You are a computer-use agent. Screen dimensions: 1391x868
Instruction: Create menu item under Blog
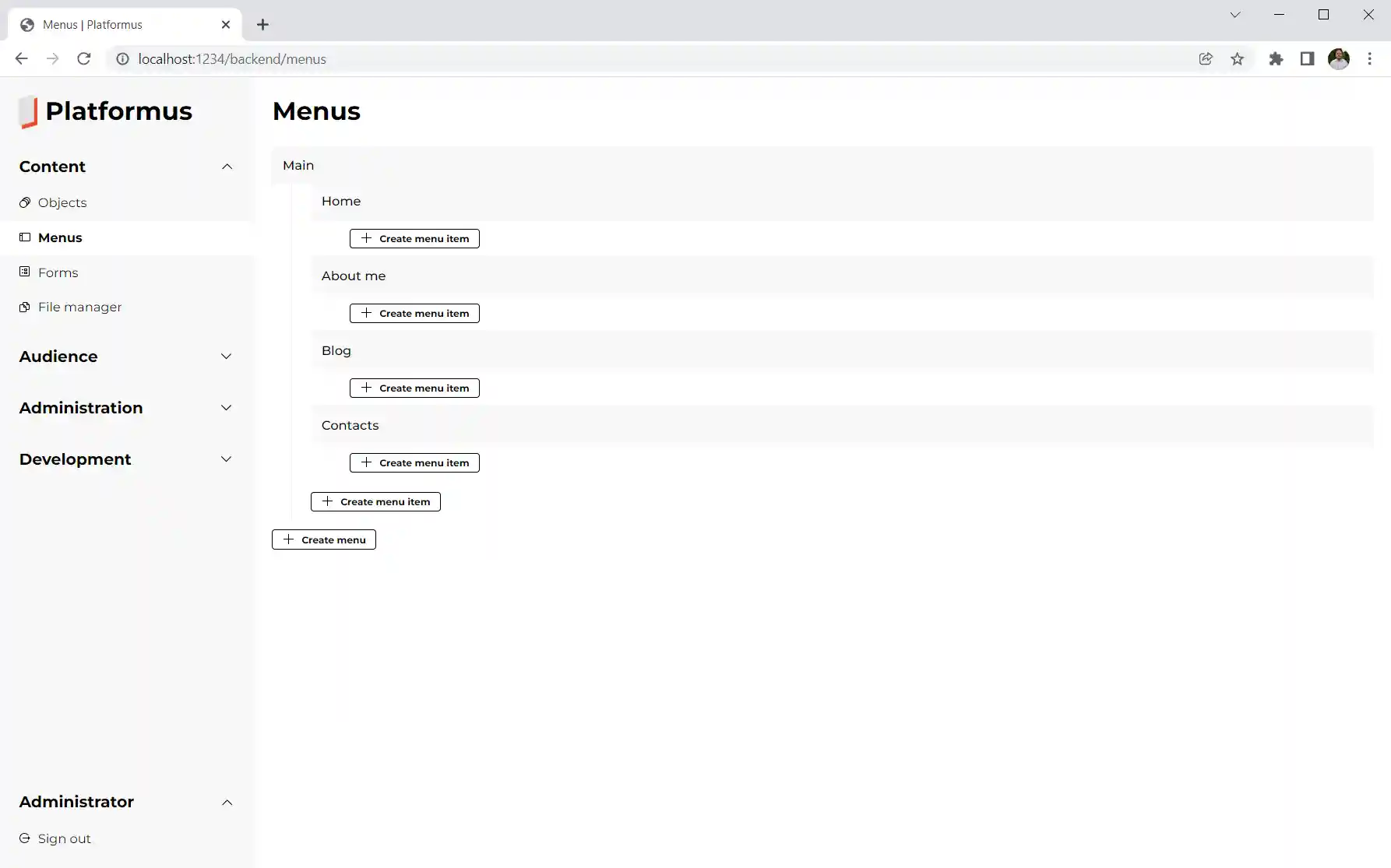click(x=414, y=388)
